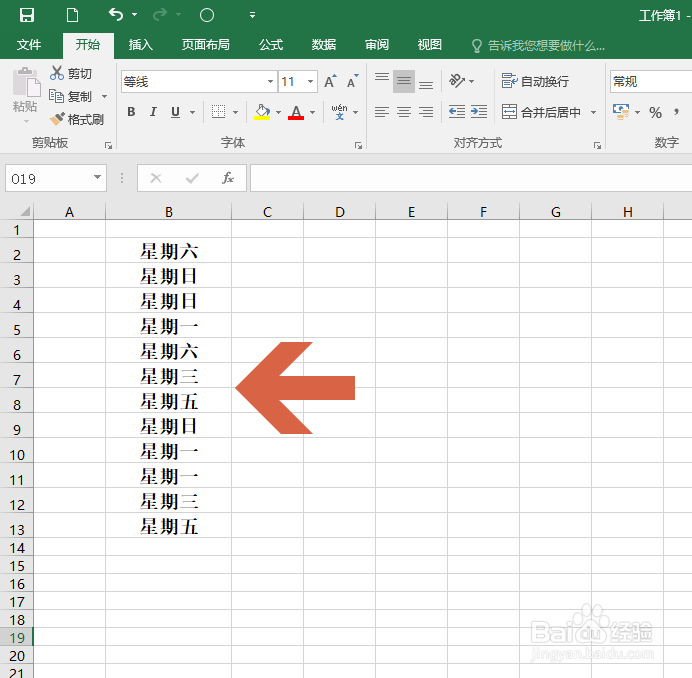Viewport: 692px width, 678px height.
Task: Click the fx insert function icon
Action: 228,178
